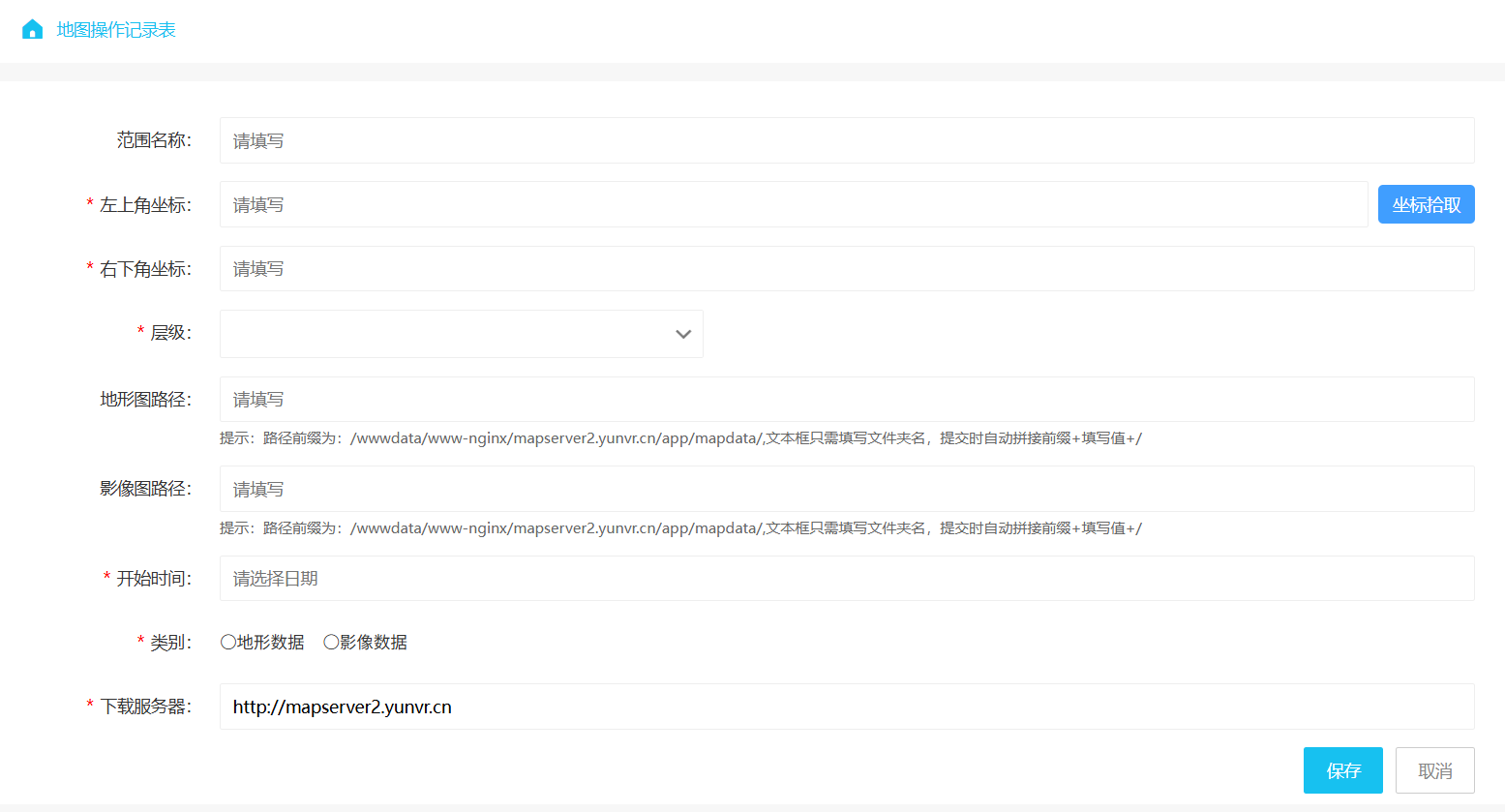The image size is (1505, 812).
Task: Focus the 范围名称 input field
Action: pos(846,140)
